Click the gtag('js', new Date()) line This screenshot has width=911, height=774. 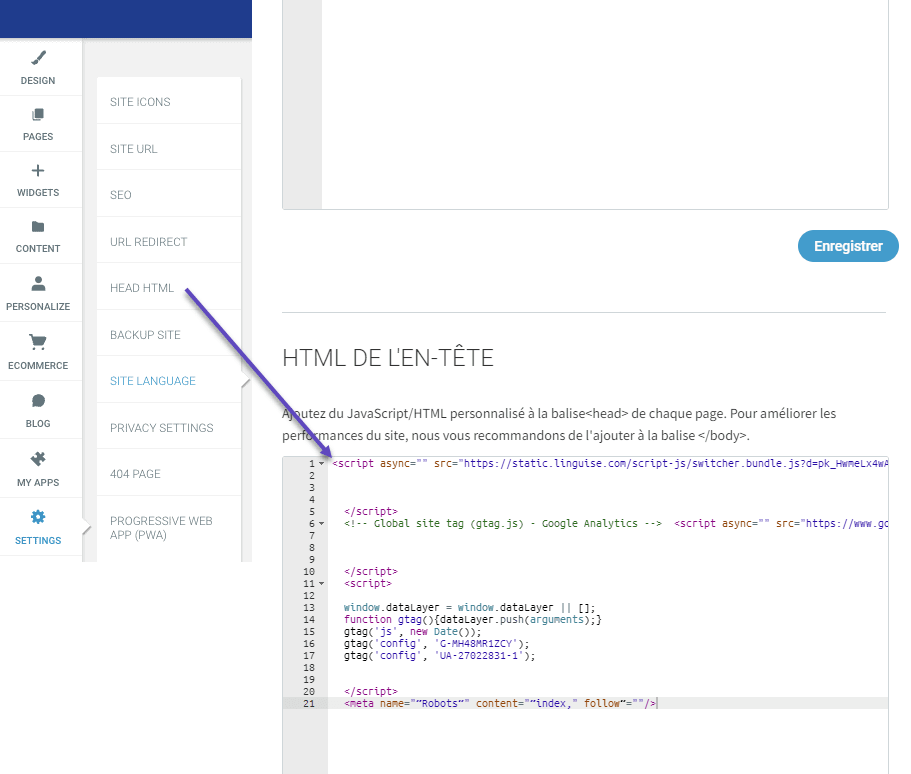(413, 632)
